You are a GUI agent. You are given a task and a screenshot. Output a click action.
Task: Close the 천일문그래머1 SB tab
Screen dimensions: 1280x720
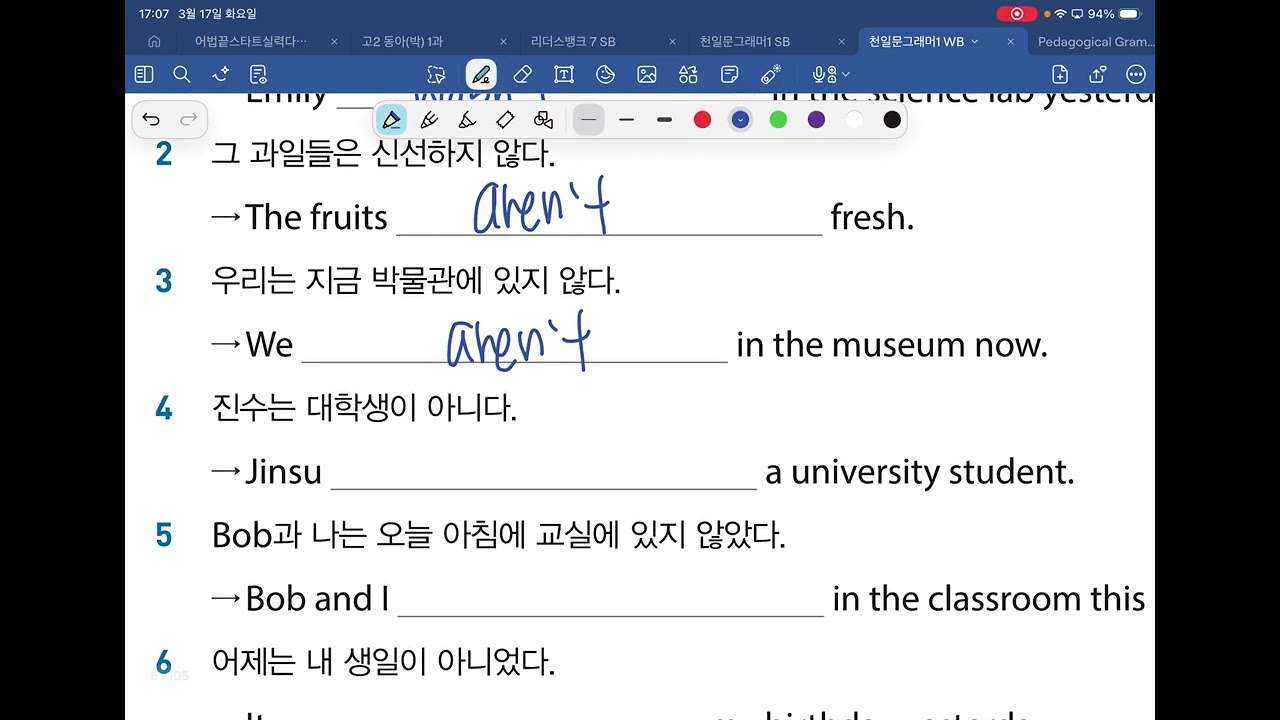coord(841,42)
